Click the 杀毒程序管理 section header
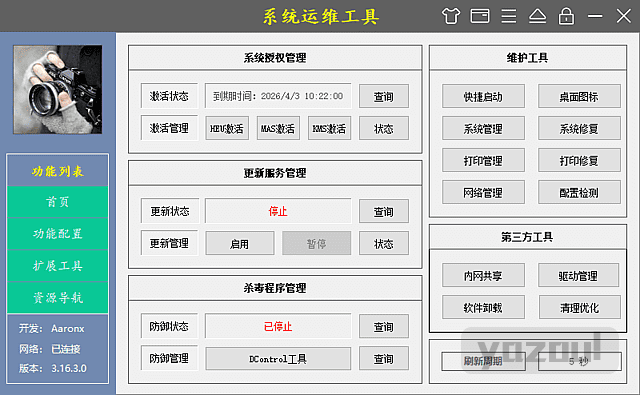Screen dimensions: 640x395 click(275, 288)
